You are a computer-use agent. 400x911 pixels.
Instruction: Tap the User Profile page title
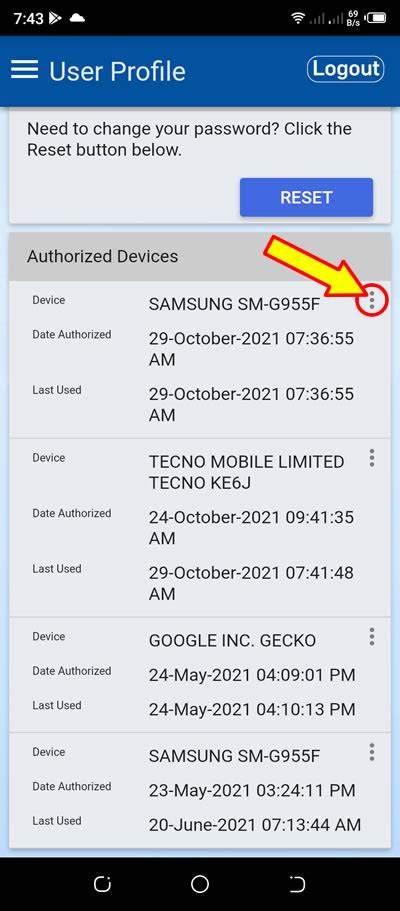coord(117,71)
